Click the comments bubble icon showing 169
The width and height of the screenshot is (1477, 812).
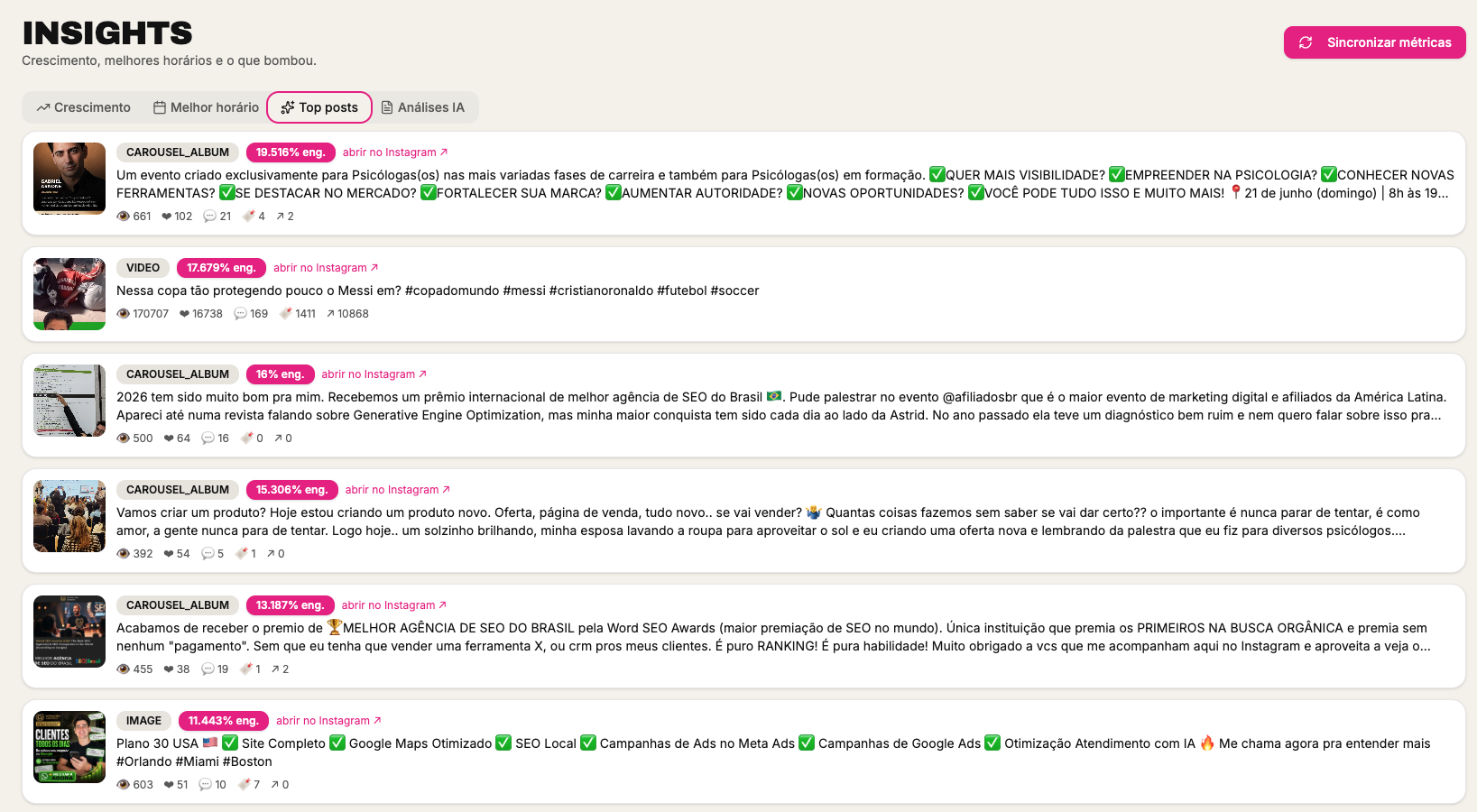(x=240, y=314)
